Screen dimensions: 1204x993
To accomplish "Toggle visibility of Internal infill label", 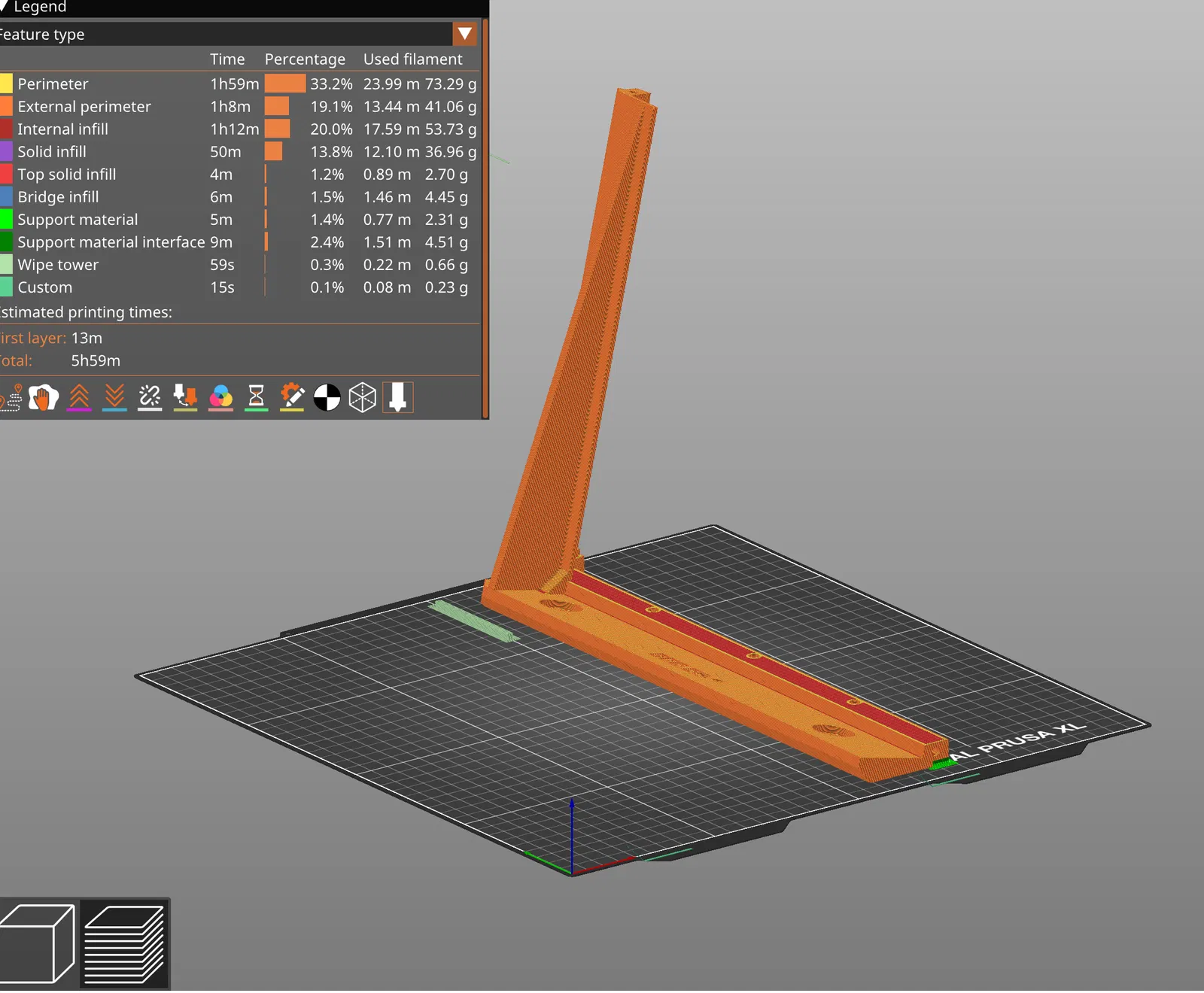I will [62, 129].
